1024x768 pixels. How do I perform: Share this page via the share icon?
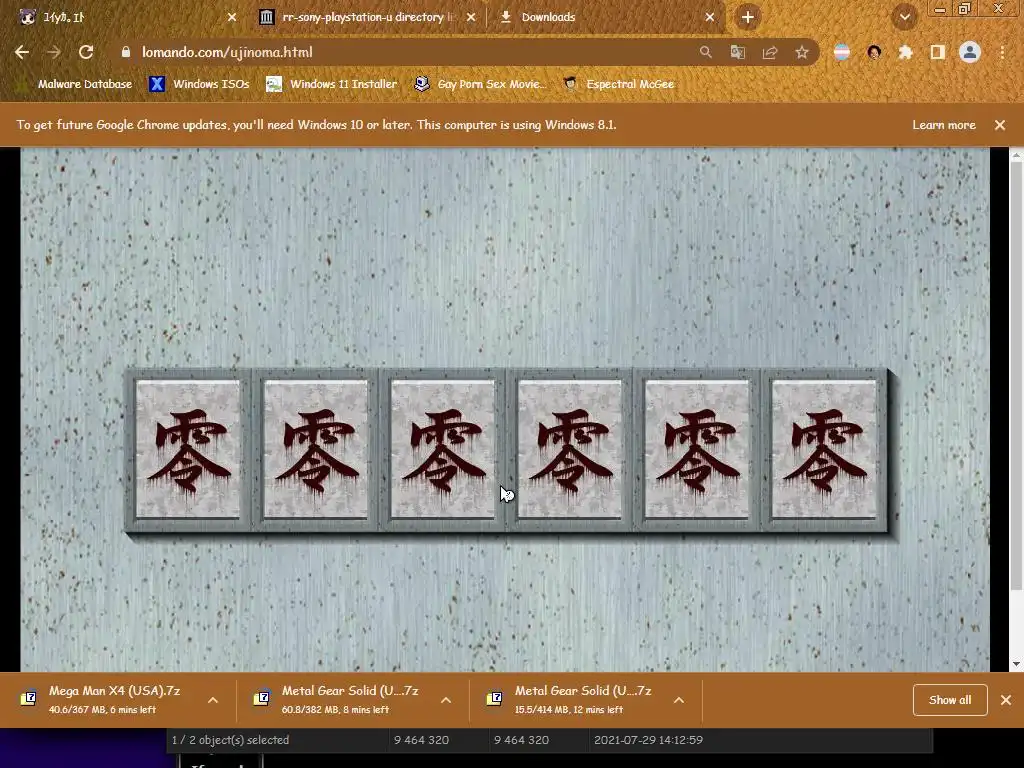(770, 52)
